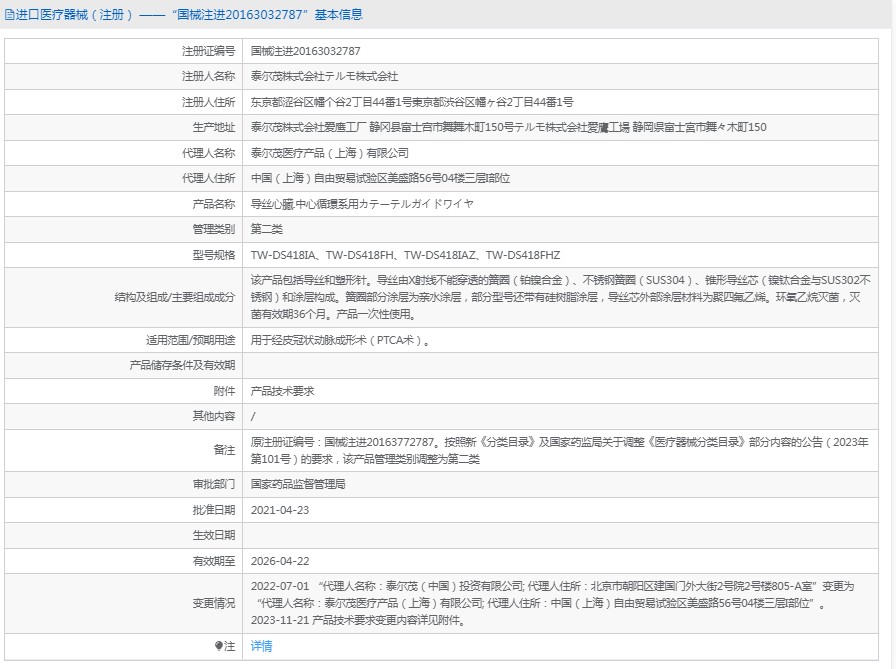The image size is (896, 669).
Task: Click expiry date 2026-04-22
Action: tap(279, 561)
